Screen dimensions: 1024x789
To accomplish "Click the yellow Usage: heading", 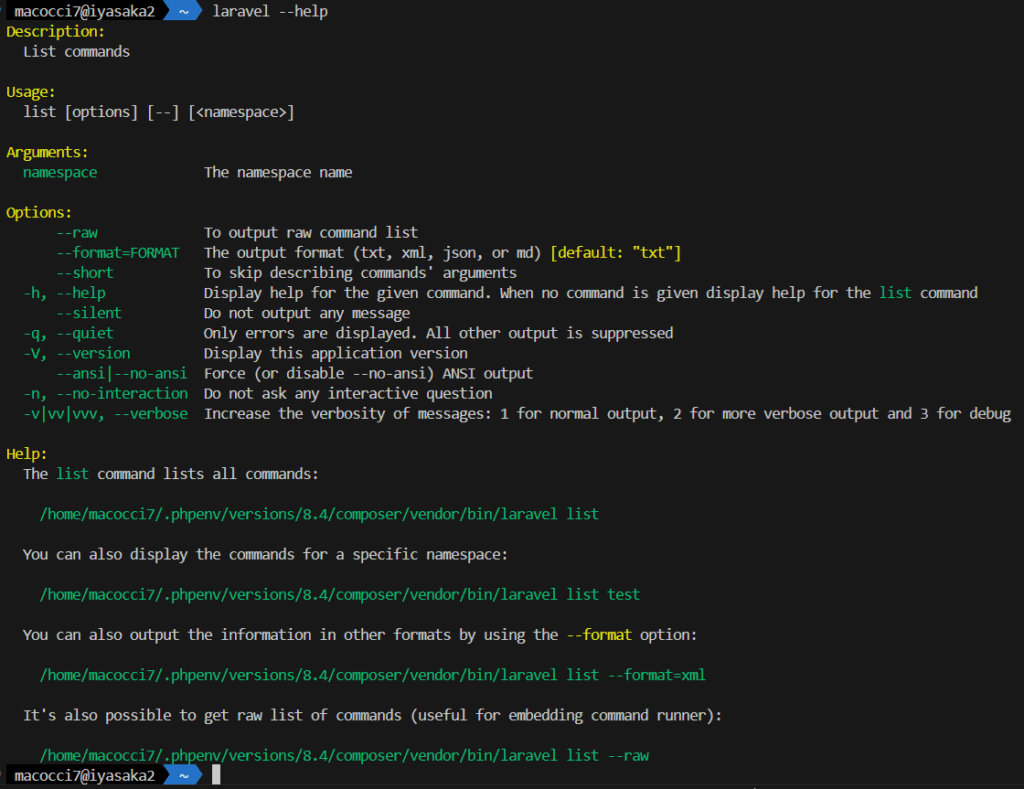I will (31, 92).
